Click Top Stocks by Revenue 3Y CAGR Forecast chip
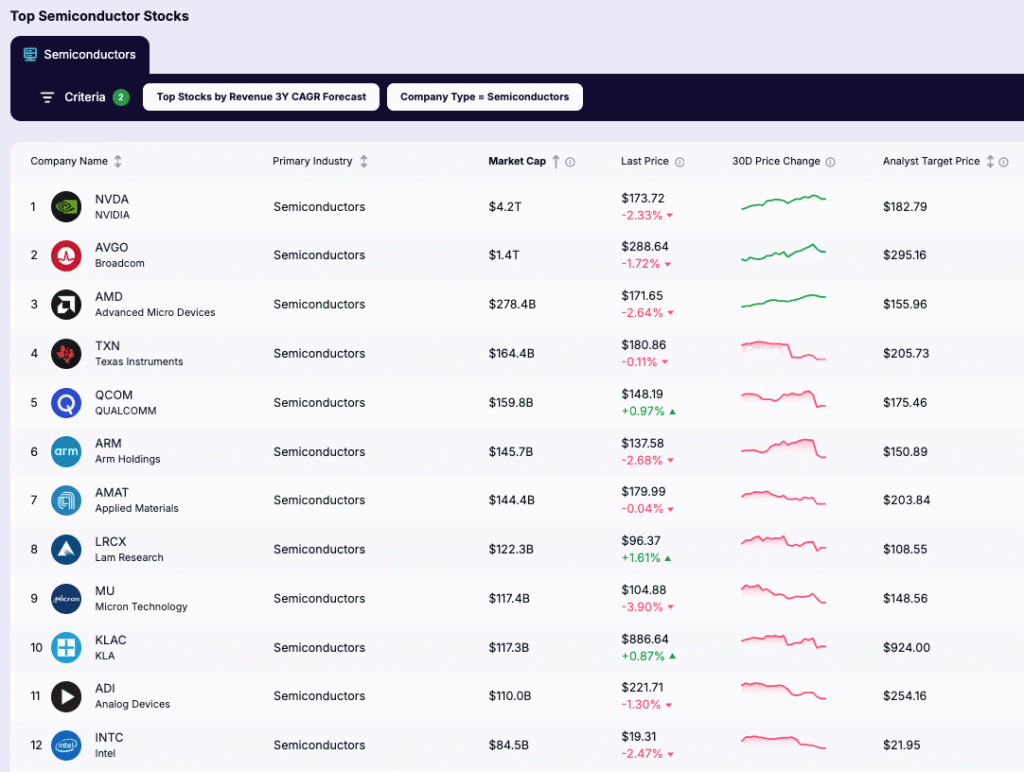 (261, 97)
